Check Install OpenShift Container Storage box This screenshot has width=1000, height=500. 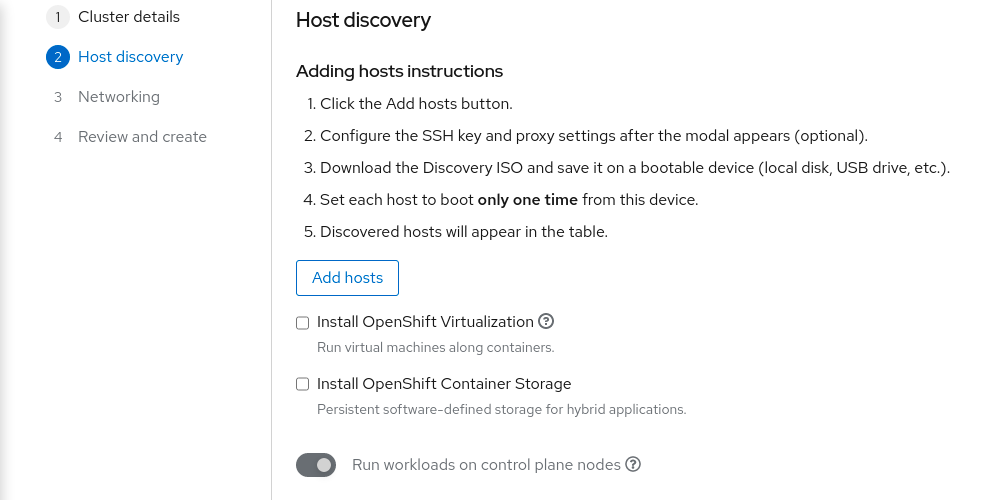tap(303, 384)
